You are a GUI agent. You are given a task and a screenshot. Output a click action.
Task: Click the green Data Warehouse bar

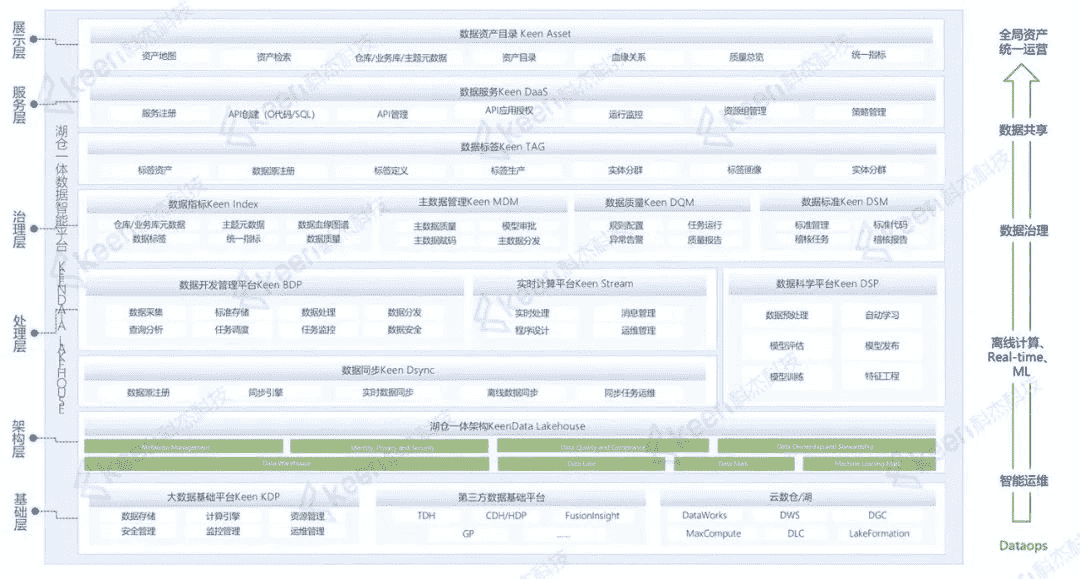286,464
